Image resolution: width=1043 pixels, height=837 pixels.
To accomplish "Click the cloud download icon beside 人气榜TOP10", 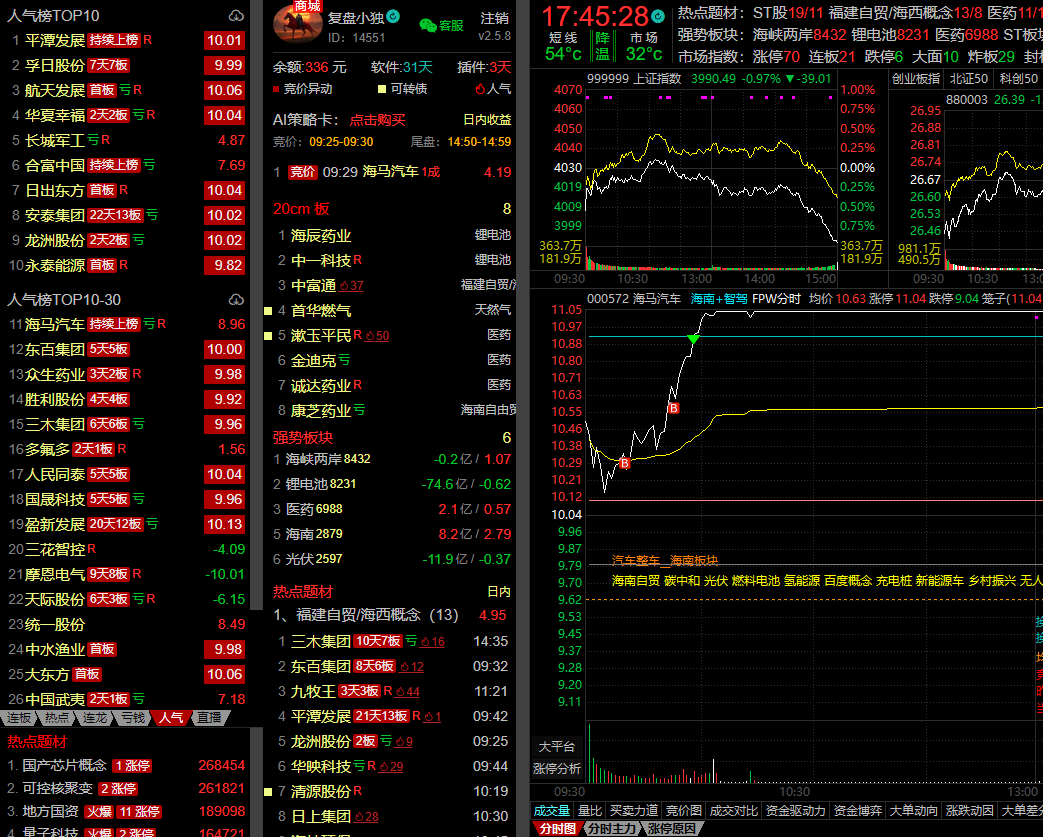I will coord(236,16).
